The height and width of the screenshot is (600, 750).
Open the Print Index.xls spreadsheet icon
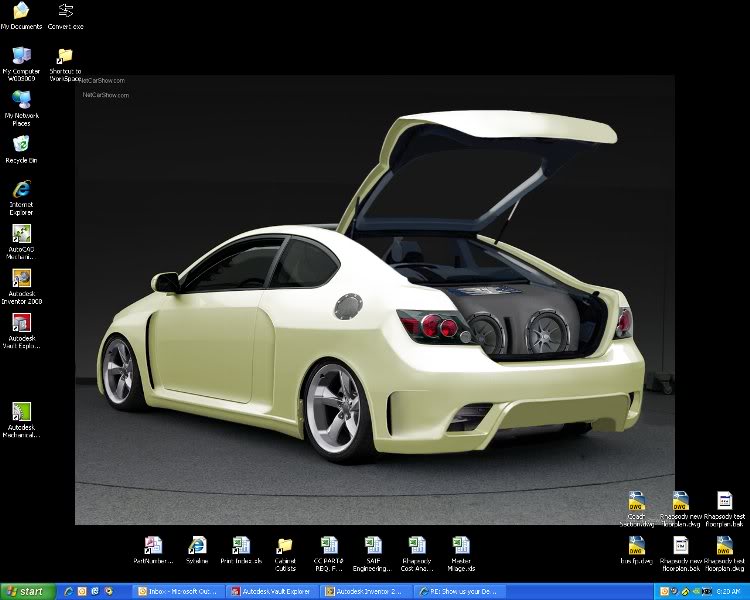241,550
